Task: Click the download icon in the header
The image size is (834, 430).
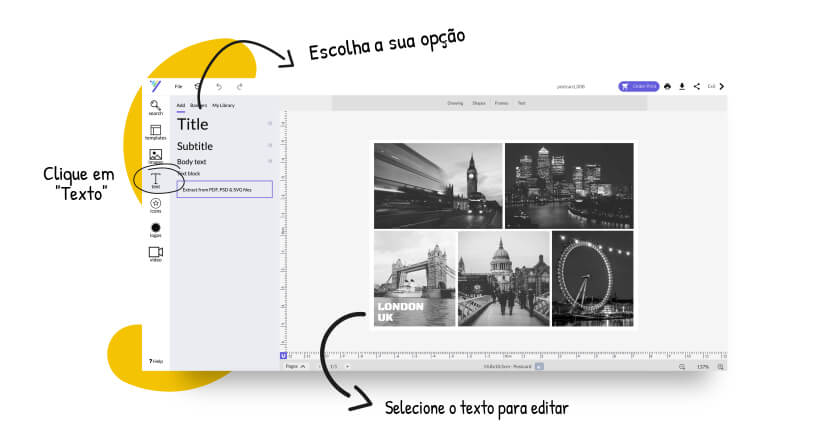Action: 682,86
